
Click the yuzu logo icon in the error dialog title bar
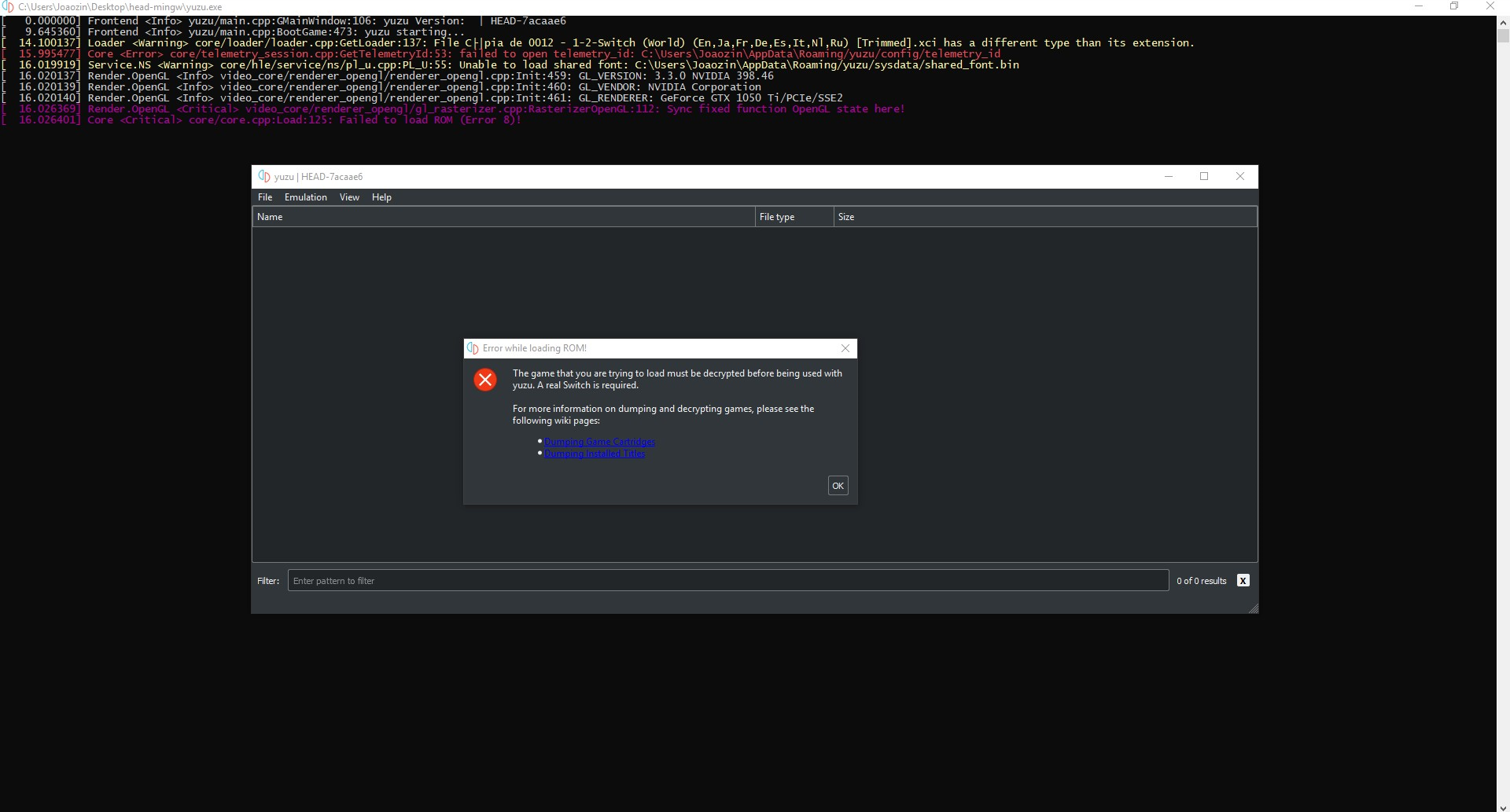pyautogui.click(x=473, y=348)
